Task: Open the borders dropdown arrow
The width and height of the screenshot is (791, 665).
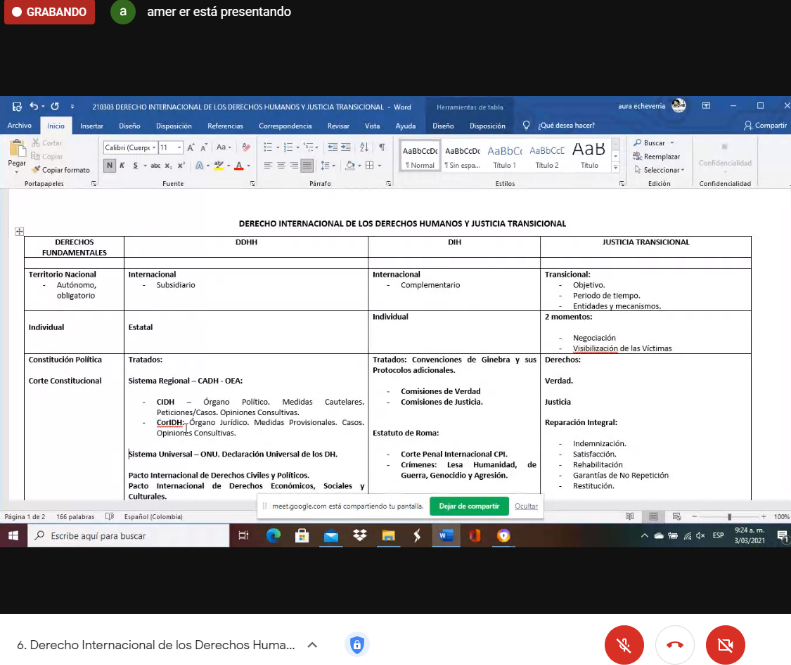Action: pyautogui.click(x=379, y=165)
